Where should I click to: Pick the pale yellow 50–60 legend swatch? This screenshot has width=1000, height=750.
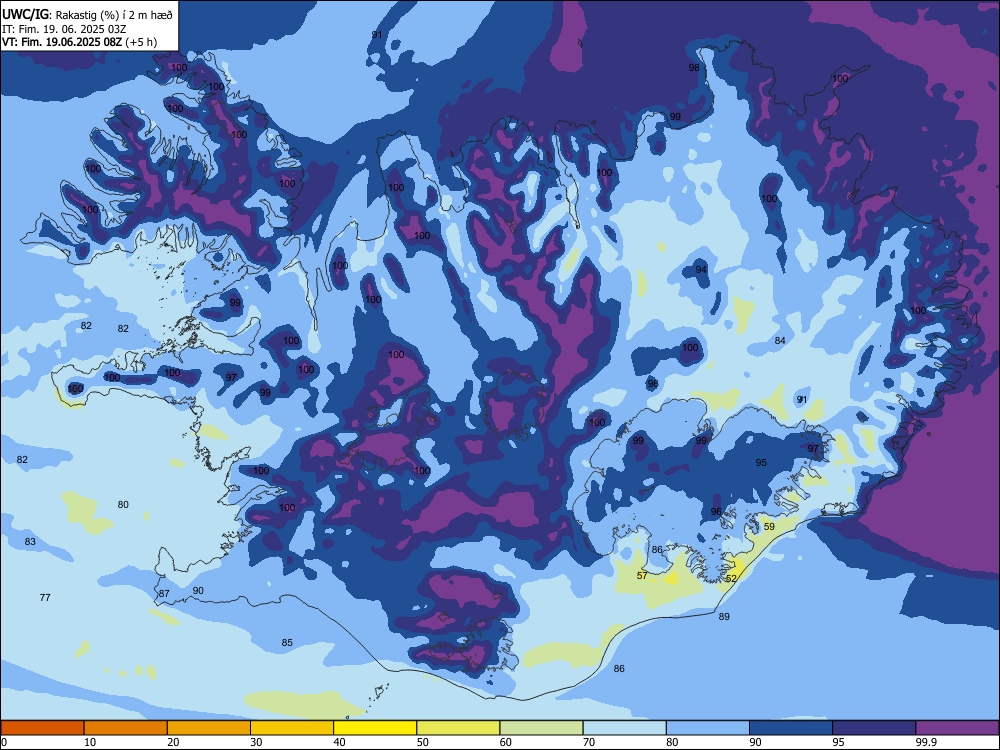coord(458,728)
